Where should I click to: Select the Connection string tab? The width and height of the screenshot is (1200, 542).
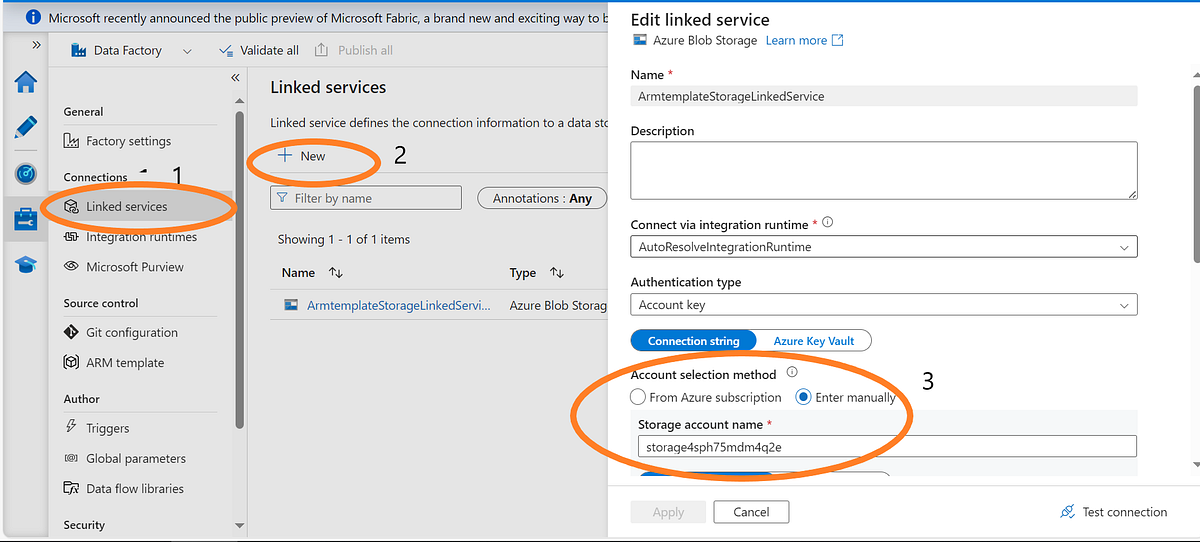tap(694, 341)
